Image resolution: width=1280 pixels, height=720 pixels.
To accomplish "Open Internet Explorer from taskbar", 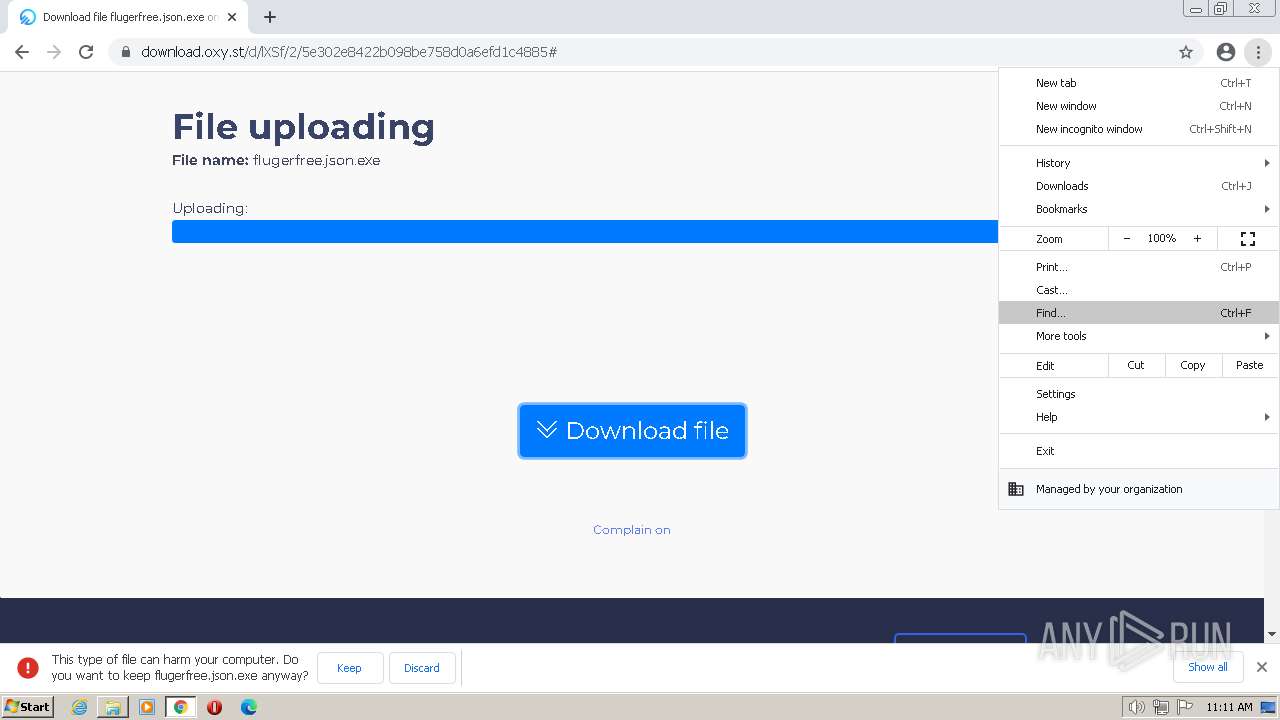I will tap(80, 707).
